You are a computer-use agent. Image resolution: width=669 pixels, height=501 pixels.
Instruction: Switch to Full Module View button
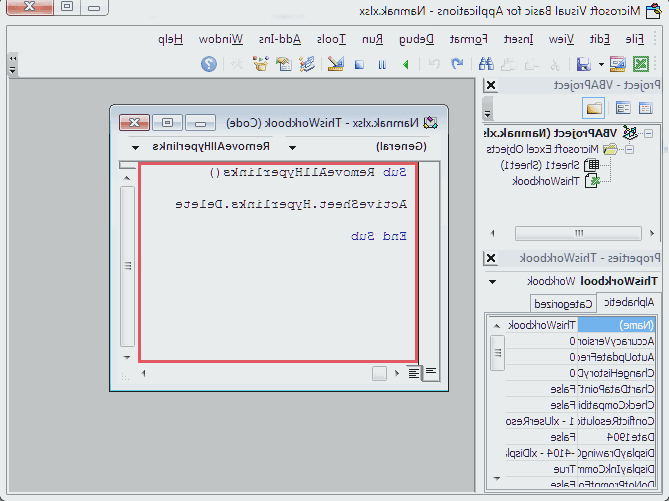414,373
